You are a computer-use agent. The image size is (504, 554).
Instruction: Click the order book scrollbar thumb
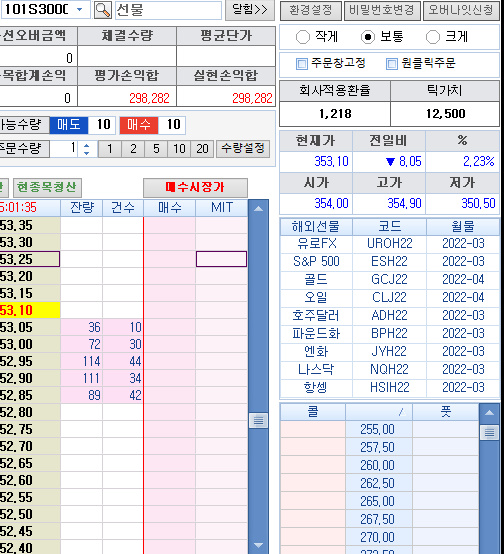[258, 420]
